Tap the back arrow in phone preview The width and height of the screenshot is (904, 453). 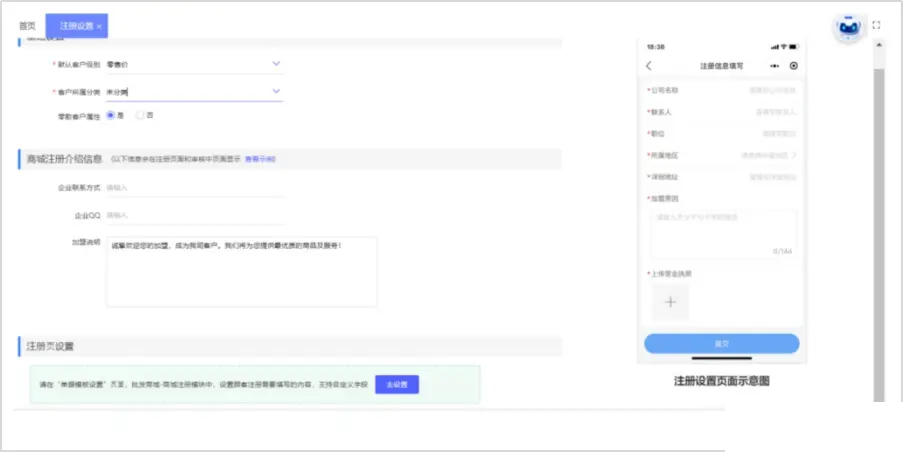coord(649,66)
